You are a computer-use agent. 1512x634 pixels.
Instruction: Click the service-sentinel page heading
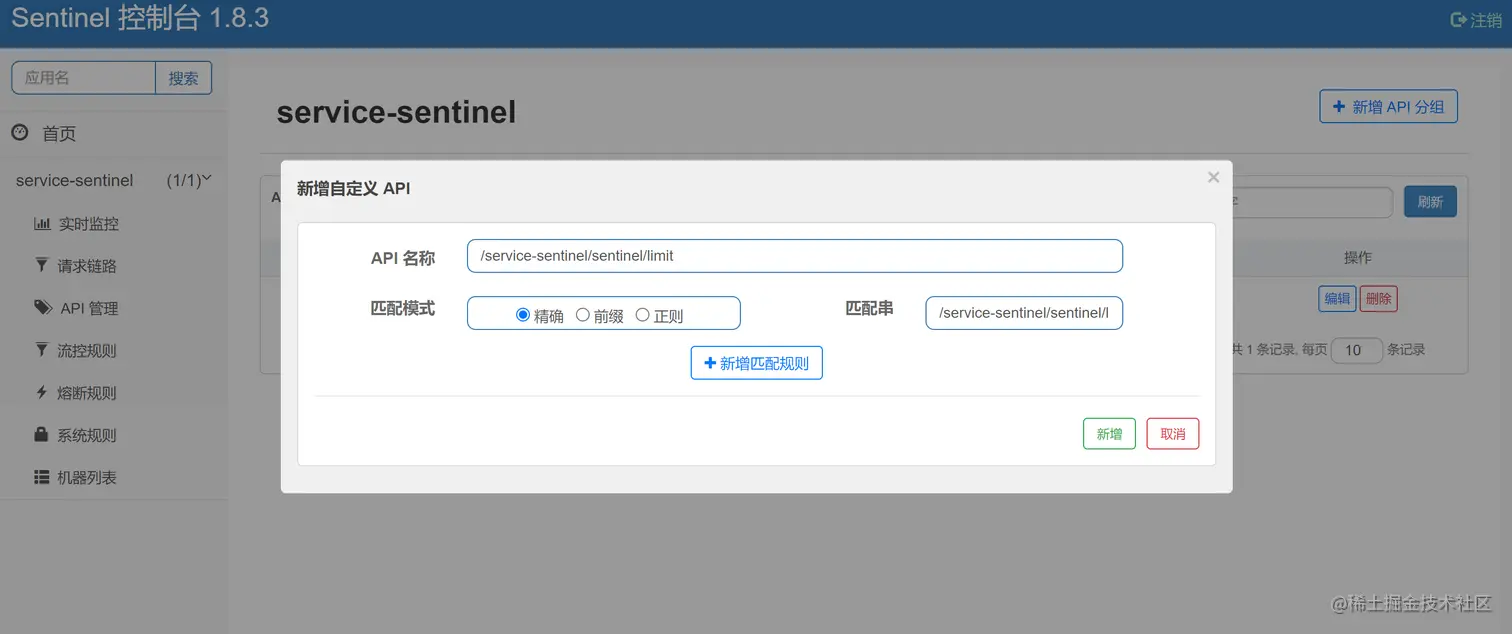396,112
